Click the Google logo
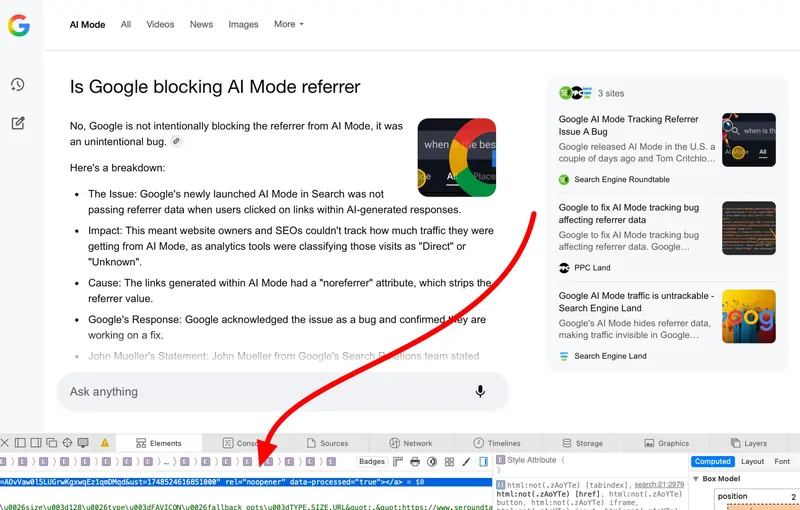 pos(19,25)
